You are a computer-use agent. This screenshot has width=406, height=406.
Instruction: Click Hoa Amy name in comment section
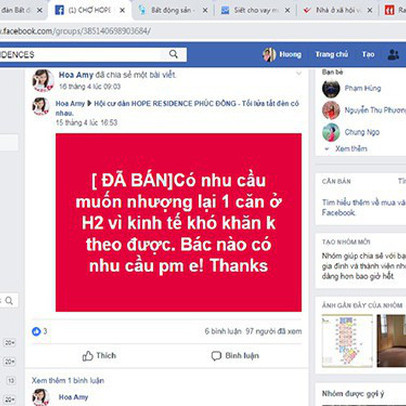tap(73, 397)
